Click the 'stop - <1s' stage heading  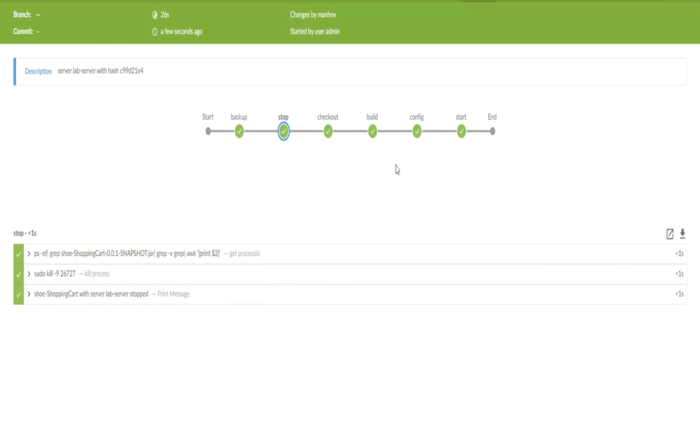point(25,233)
